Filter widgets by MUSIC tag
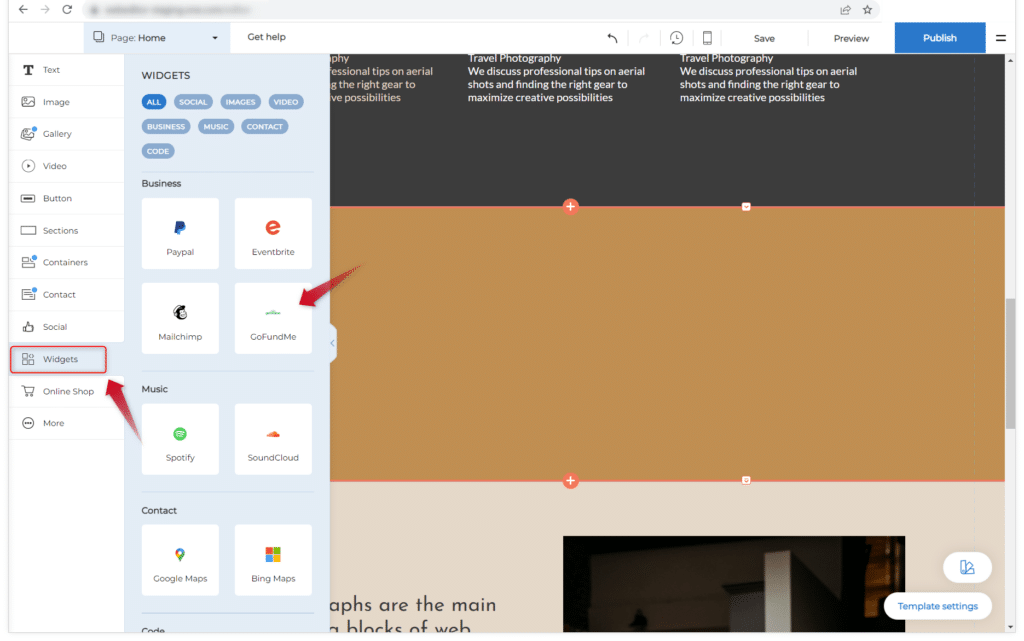 click(216, 127)
